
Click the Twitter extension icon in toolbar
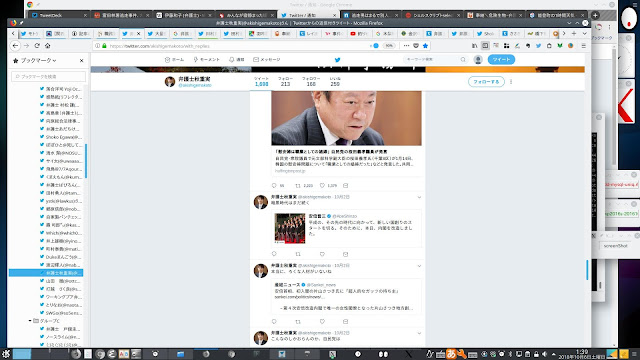pyautogui.click(x=538, y=46)
